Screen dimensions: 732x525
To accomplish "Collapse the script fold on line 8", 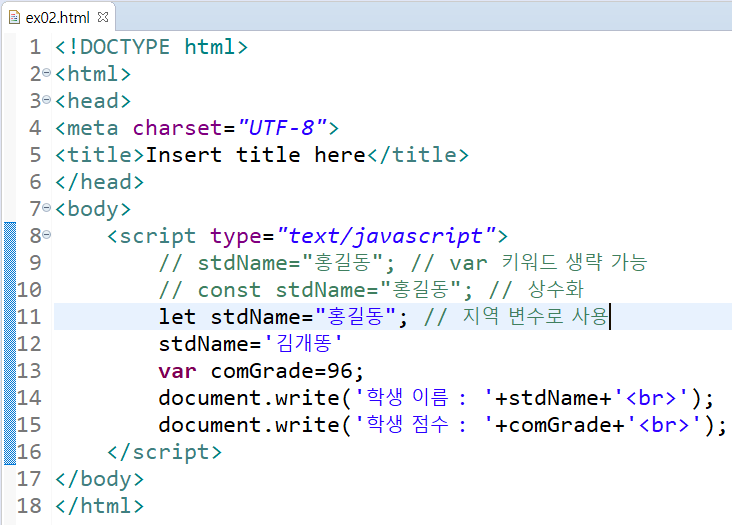I will (46, 235).
